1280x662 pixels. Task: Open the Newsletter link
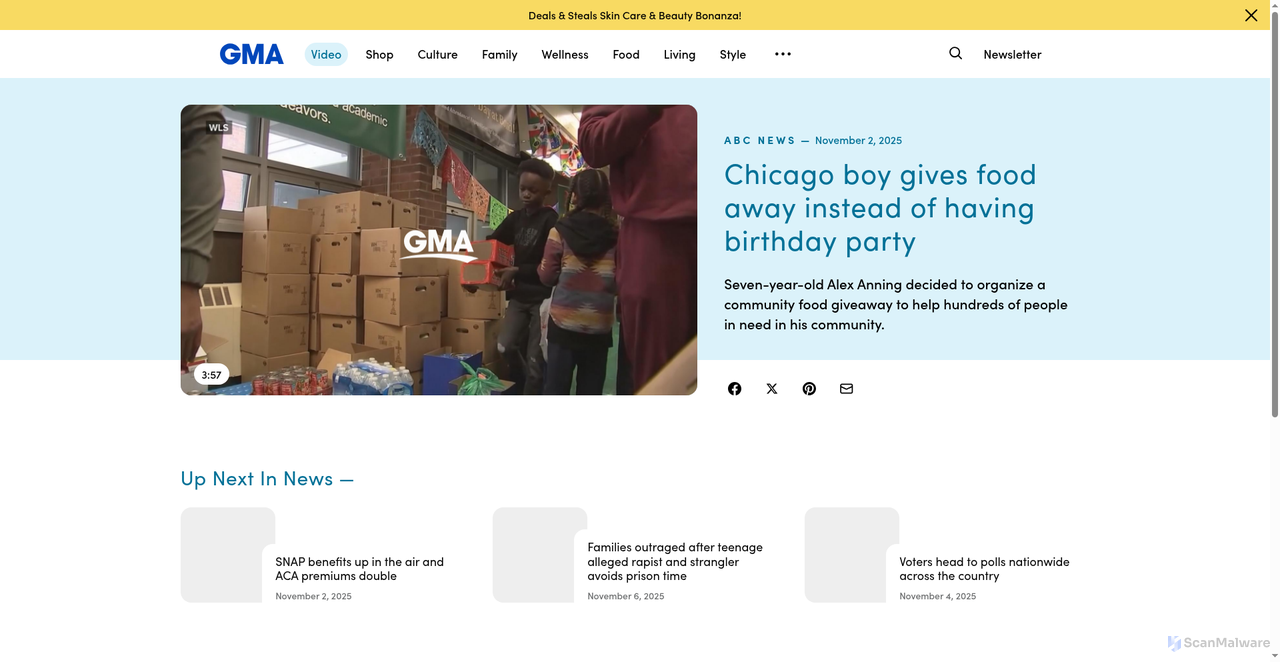pos(1012,54)
